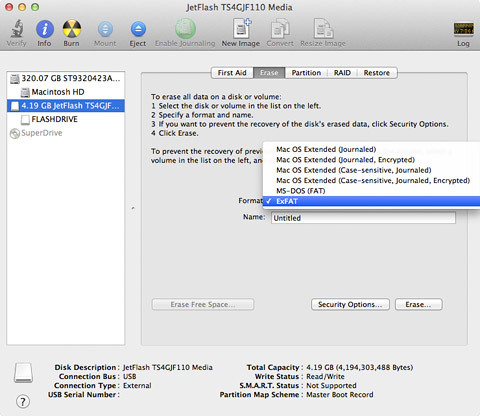Screen dimensions: 480x416
Task: Click the Erase... button
Action: [419, 304]
